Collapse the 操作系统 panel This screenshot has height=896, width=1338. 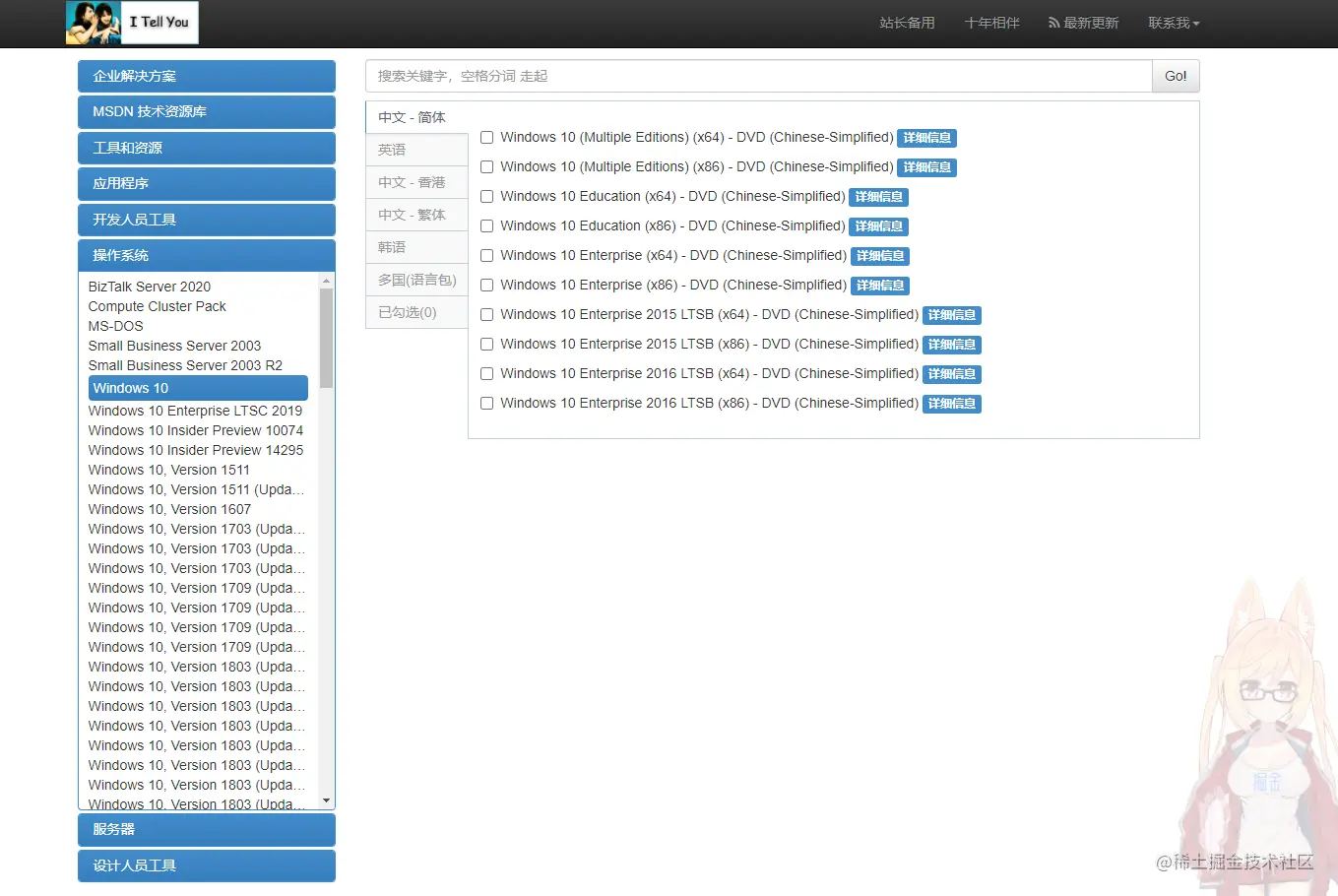click(207, 255)
